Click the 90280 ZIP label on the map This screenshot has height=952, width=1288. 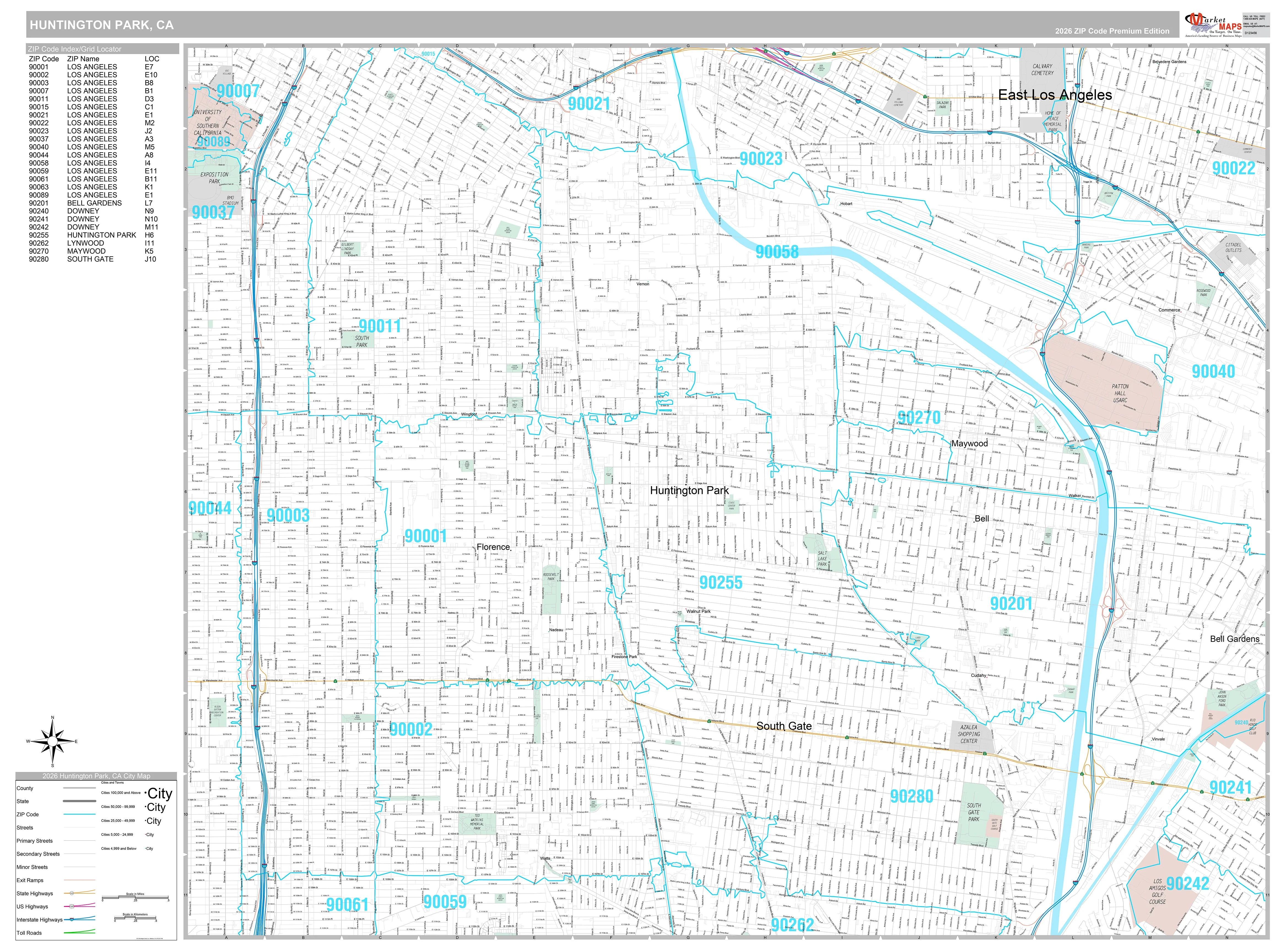(x=911, y=796)
